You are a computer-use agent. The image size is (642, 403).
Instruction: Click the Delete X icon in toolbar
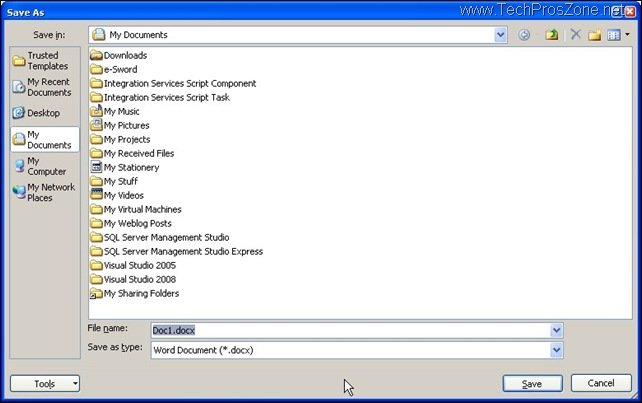click(x=575, y=35)
